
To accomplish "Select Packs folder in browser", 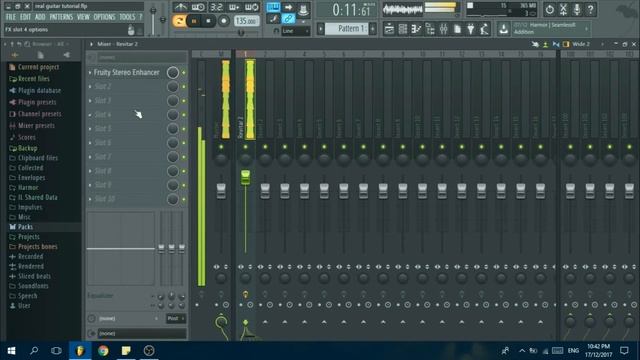I will point(25,227).
